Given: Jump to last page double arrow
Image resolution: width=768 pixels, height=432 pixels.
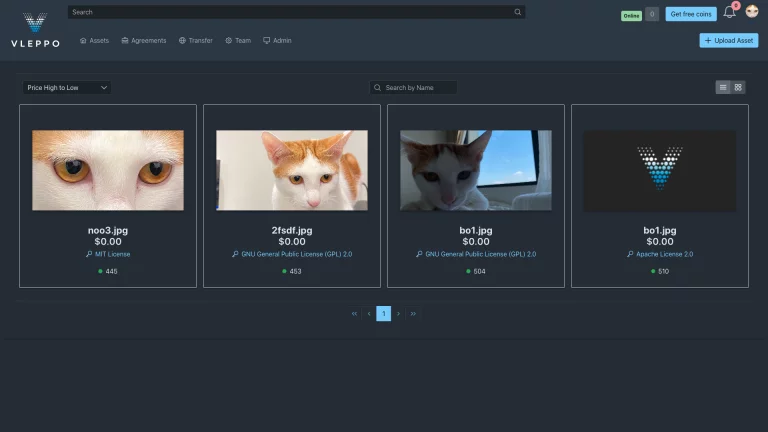Looking at the screenshot, I should [x=413, y=313].
